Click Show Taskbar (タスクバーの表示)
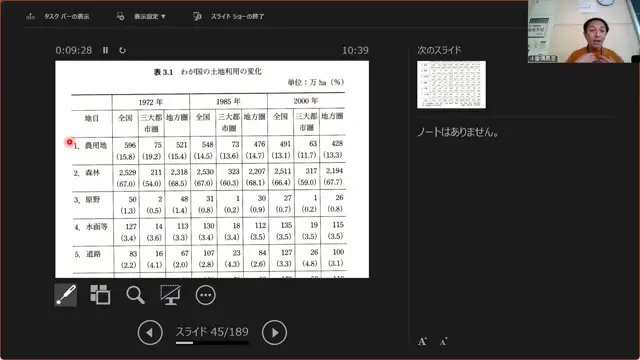640x360 pixels. click(67, 16)
